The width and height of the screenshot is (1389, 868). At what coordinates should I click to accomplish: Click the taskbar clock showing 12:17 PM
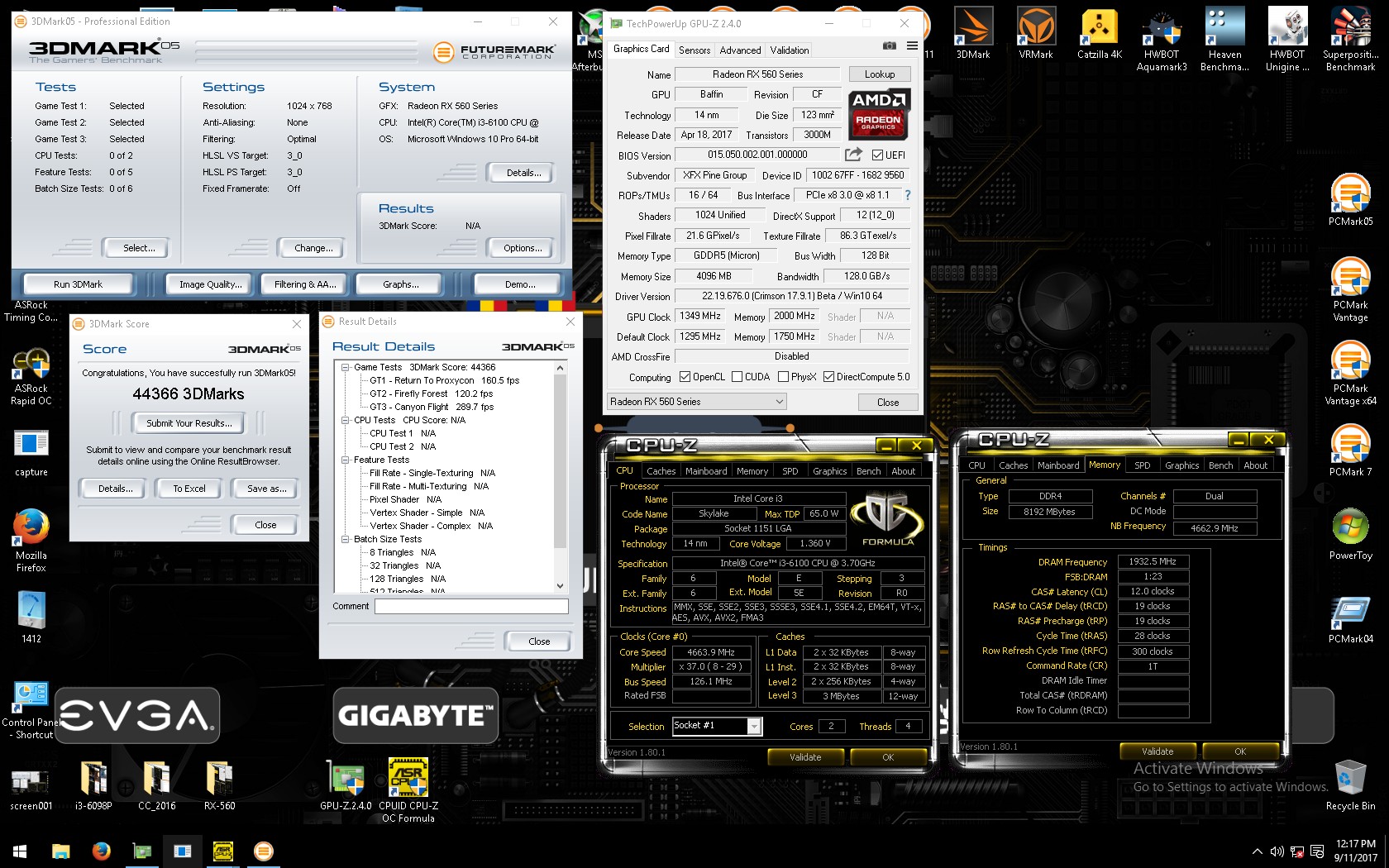1356,851
